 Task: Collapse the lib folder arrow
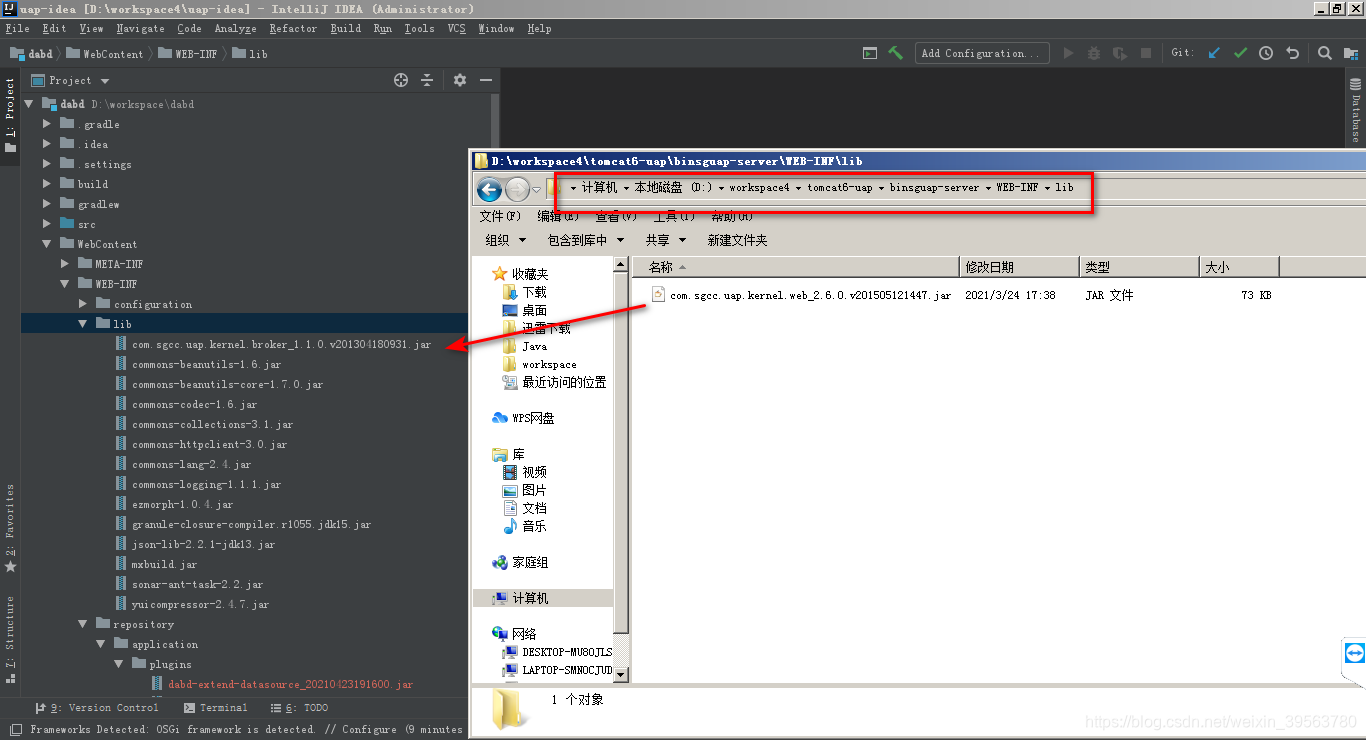[x=83, y=324]
